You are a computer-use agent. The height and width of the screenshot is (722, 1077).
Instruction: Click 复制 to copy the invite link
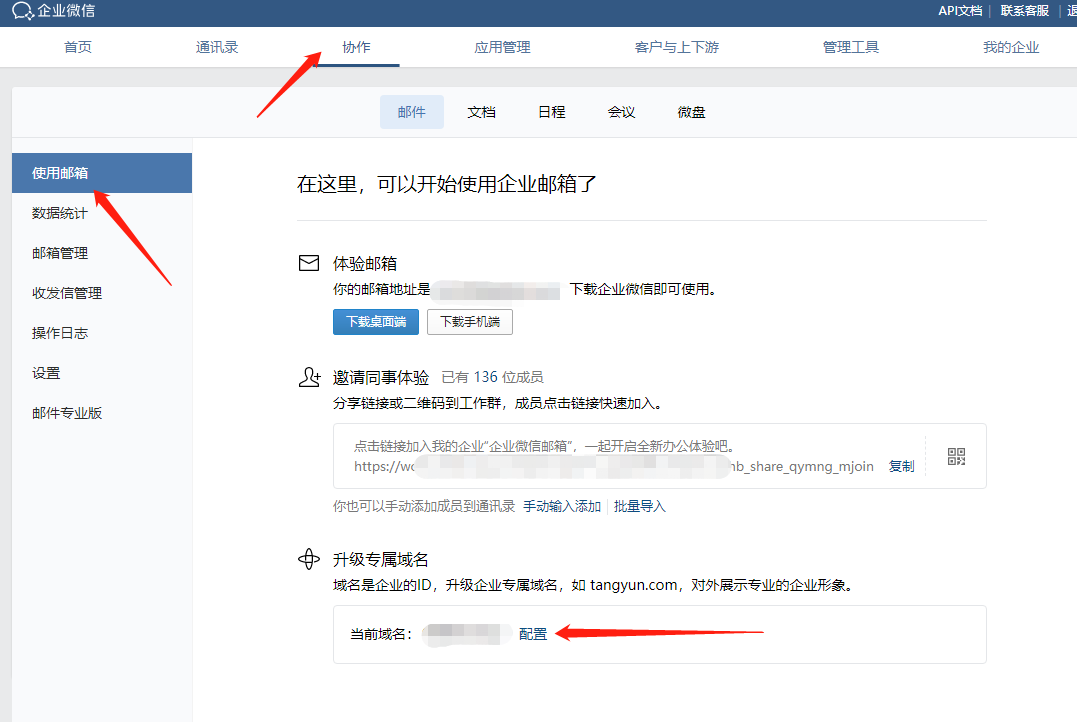[901, 466]
